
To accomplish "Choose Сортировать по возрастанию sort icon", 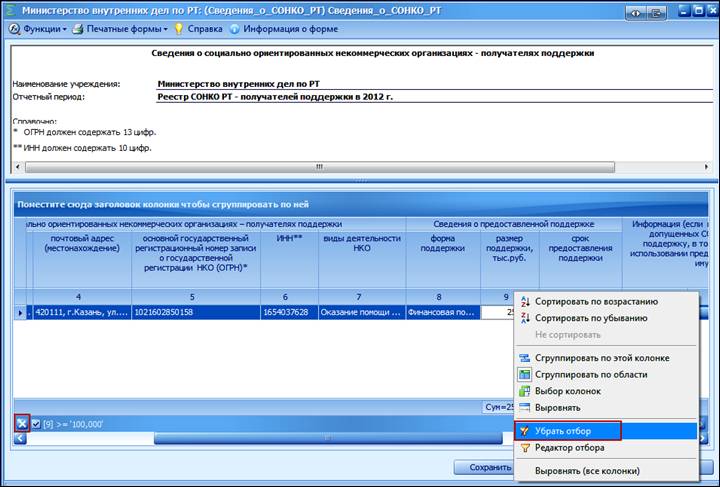I will tap(525, 302).
